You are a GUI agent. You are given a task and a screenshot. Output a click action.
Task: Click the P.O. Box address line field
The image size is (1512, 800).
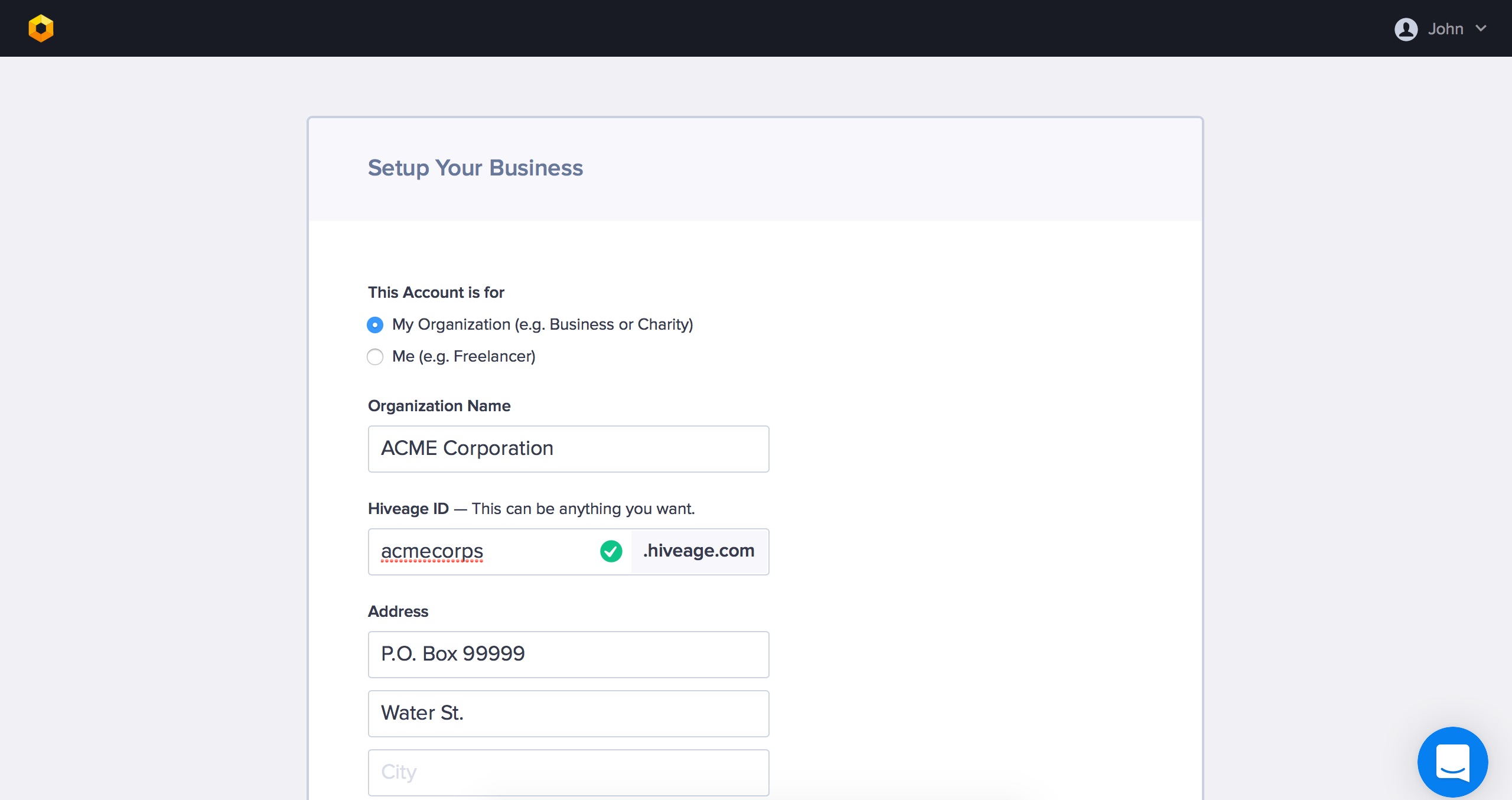tap(568, 654)
